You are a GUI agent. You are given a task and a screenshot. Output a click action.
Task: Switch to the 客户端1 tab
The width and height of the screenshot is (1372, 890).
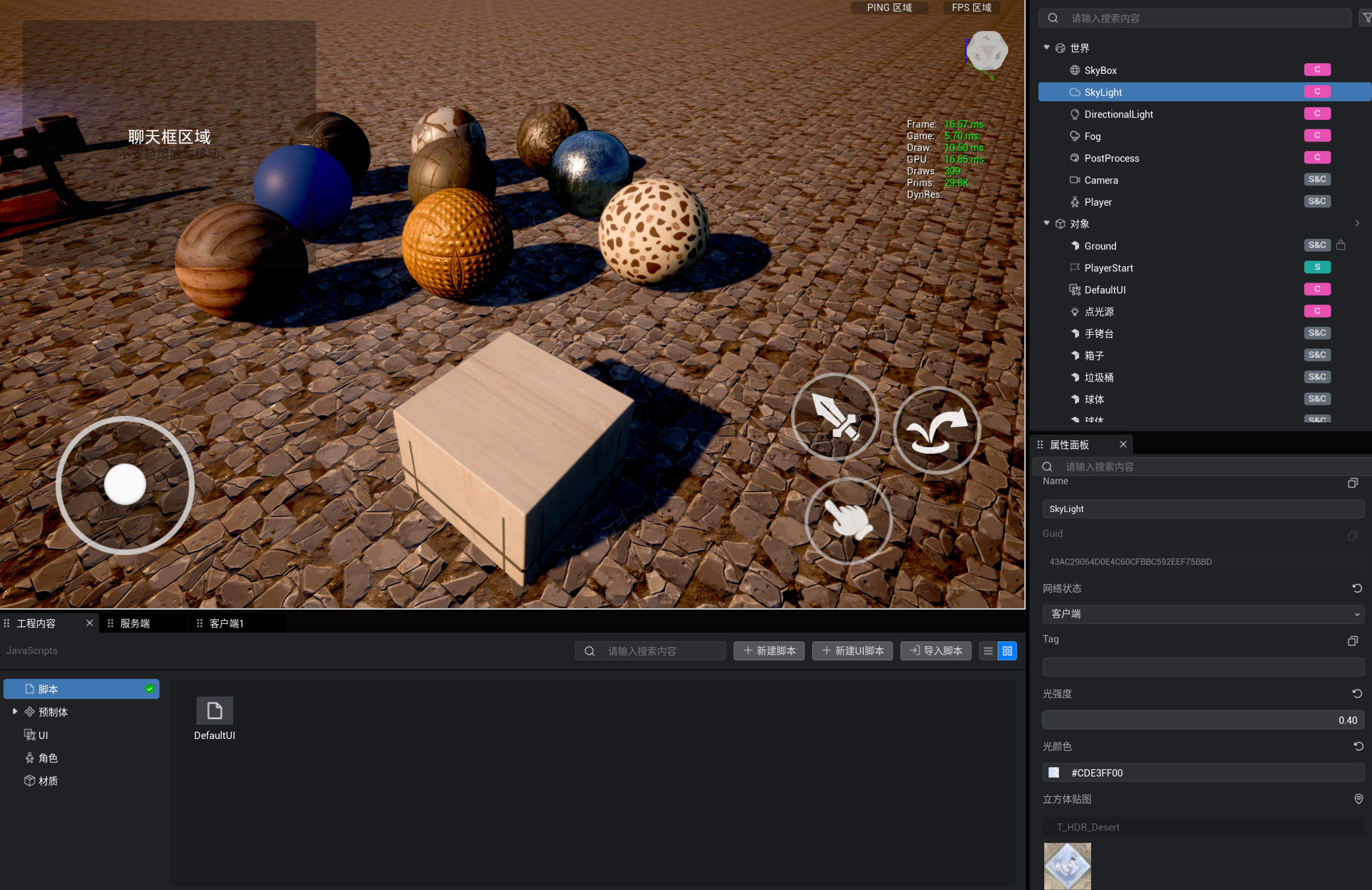[226, 623]
